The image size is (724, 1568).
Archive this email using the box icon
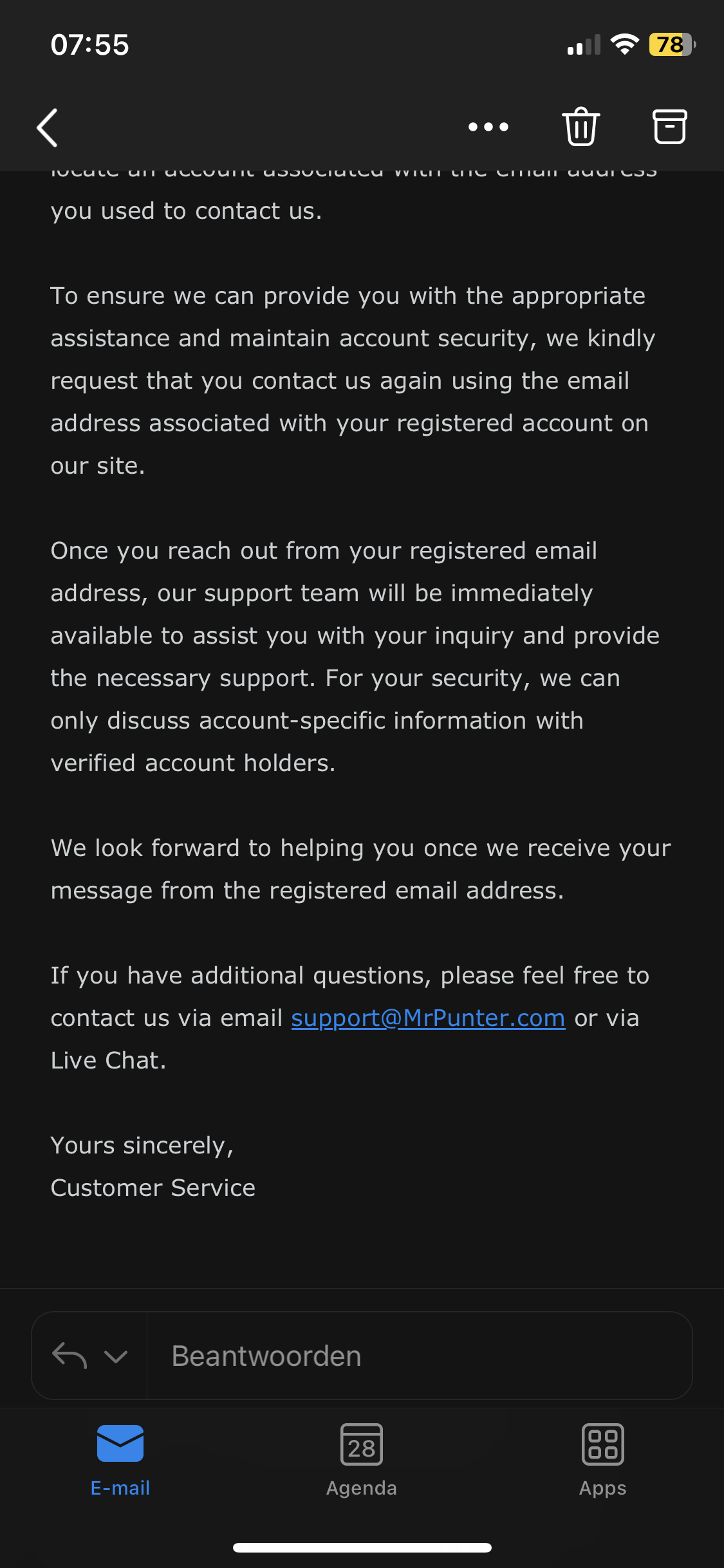669,127
